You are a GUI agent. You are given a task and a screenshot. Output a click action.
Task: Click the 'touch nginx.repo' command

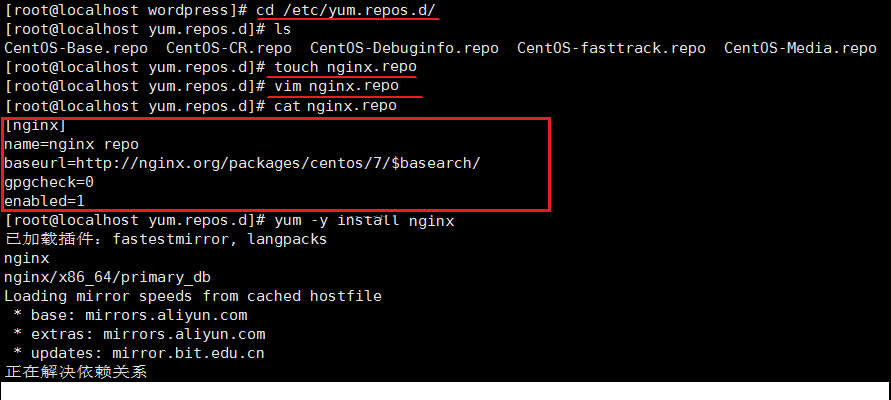[345, 67]
